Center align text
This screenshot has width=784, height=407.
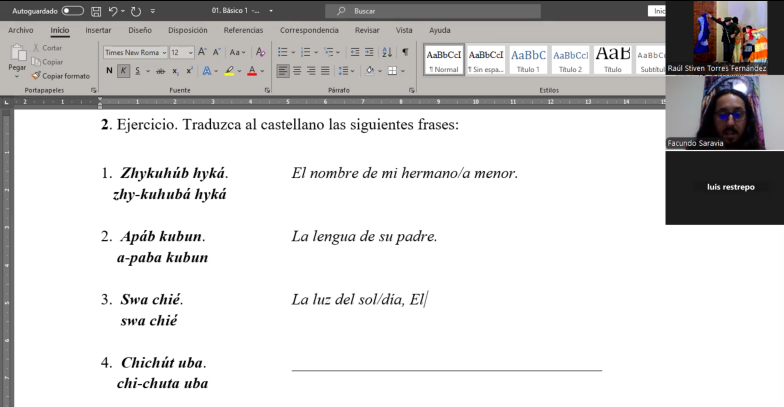pyautogui.click(x=297, y=71)
